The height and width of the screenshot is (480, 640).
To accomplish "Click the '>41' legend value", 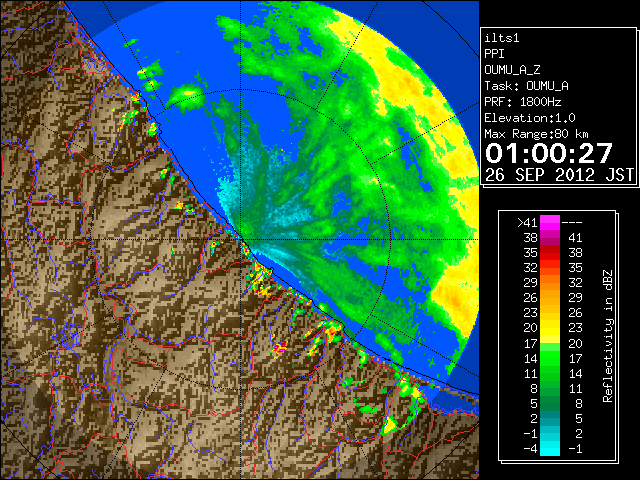I will pyautogui.click(x=527, y=223).
